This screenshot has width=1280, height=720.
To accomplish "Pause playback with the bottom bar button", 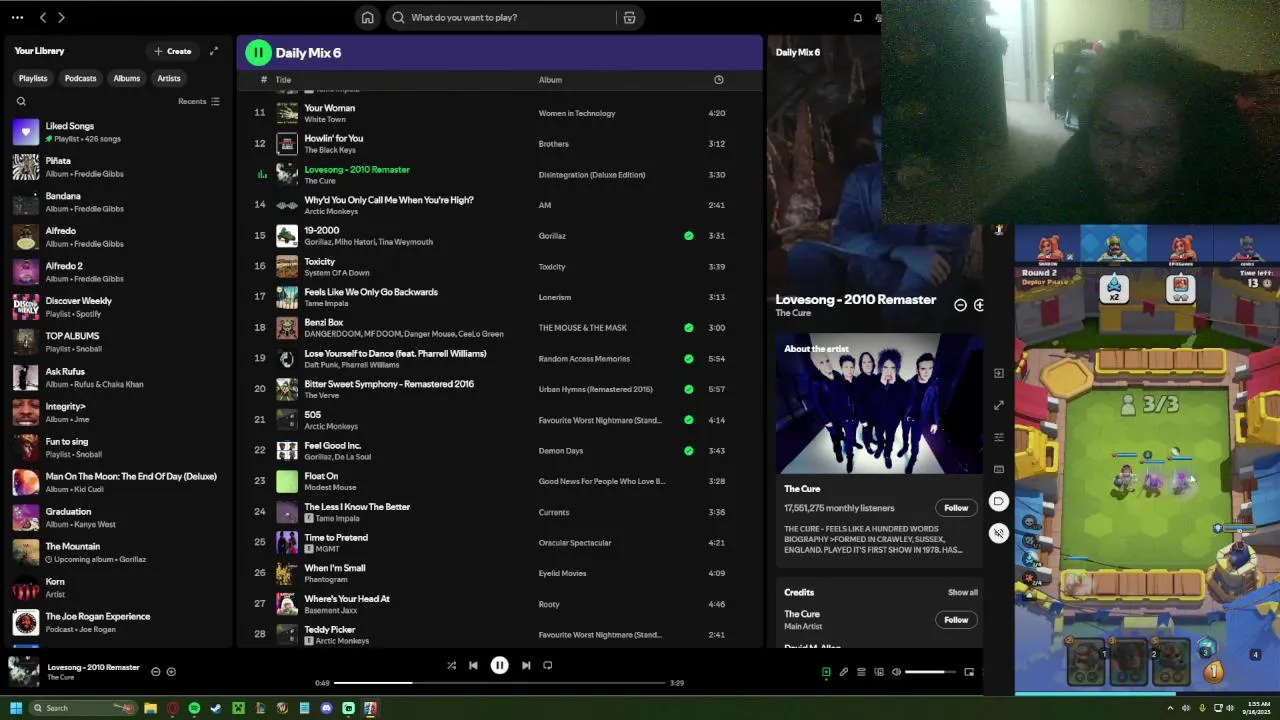I will pyautogui.click(x=499, y=665).
